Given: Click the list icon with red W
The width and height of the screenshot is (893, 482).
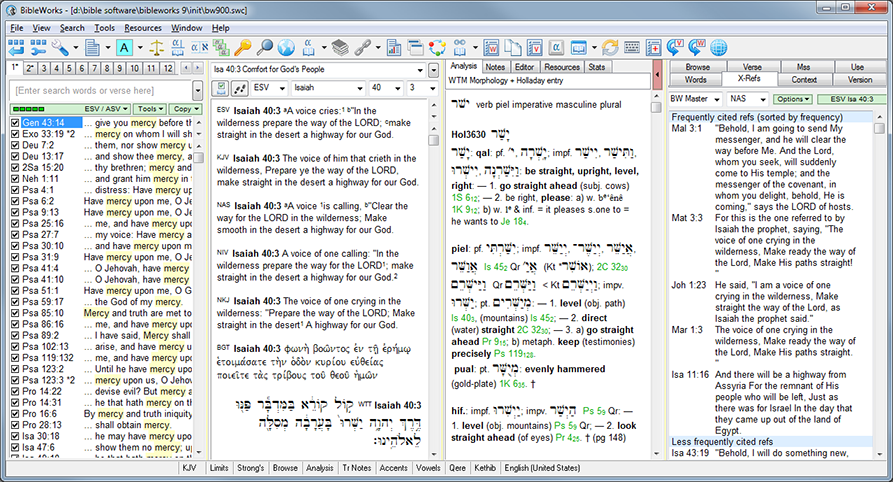Looking at the screenshot, I should click(x=491, y=47).
